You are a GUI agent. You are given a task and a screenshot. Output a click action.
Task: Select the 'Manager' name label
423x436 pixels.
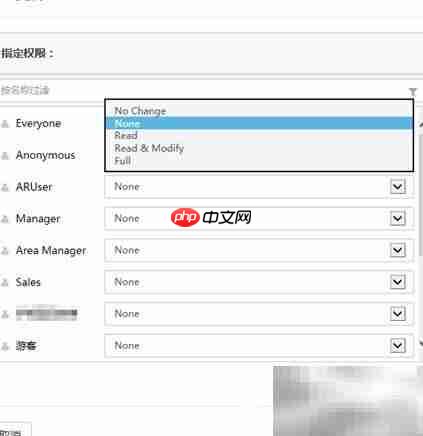38,219
